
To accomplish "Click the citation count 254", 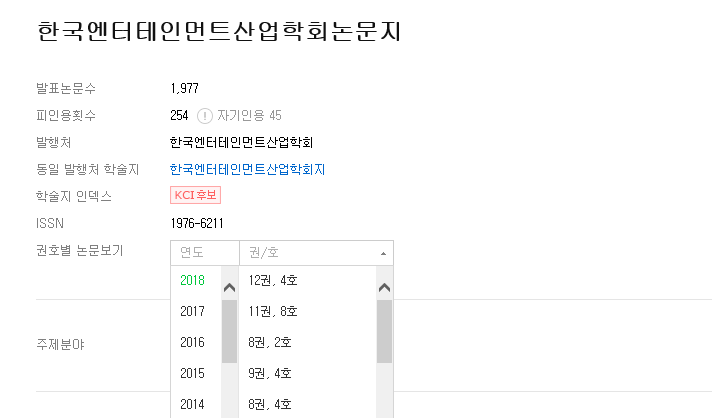I will [x=180, y=115].
